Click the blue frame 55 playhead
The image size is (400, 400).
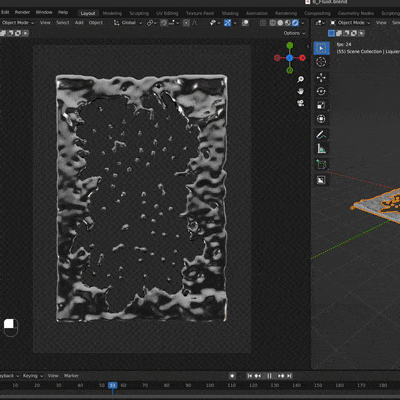tap(113, 385)
